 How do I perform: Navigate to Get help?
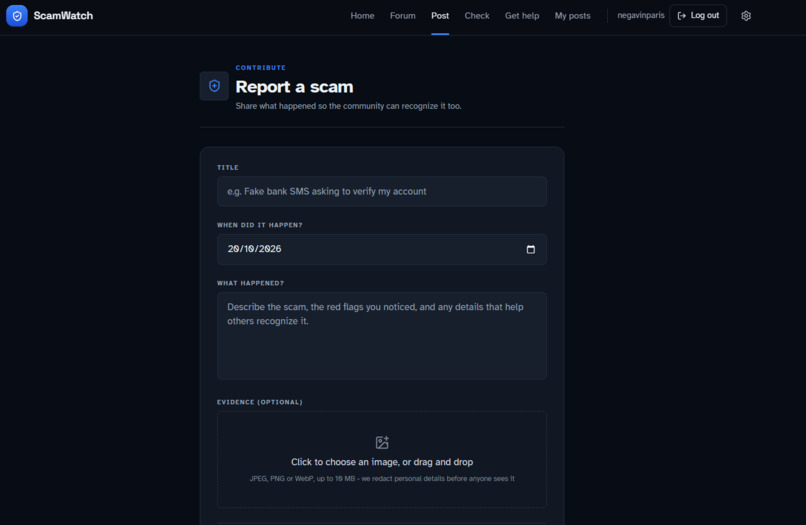point(522,16)
